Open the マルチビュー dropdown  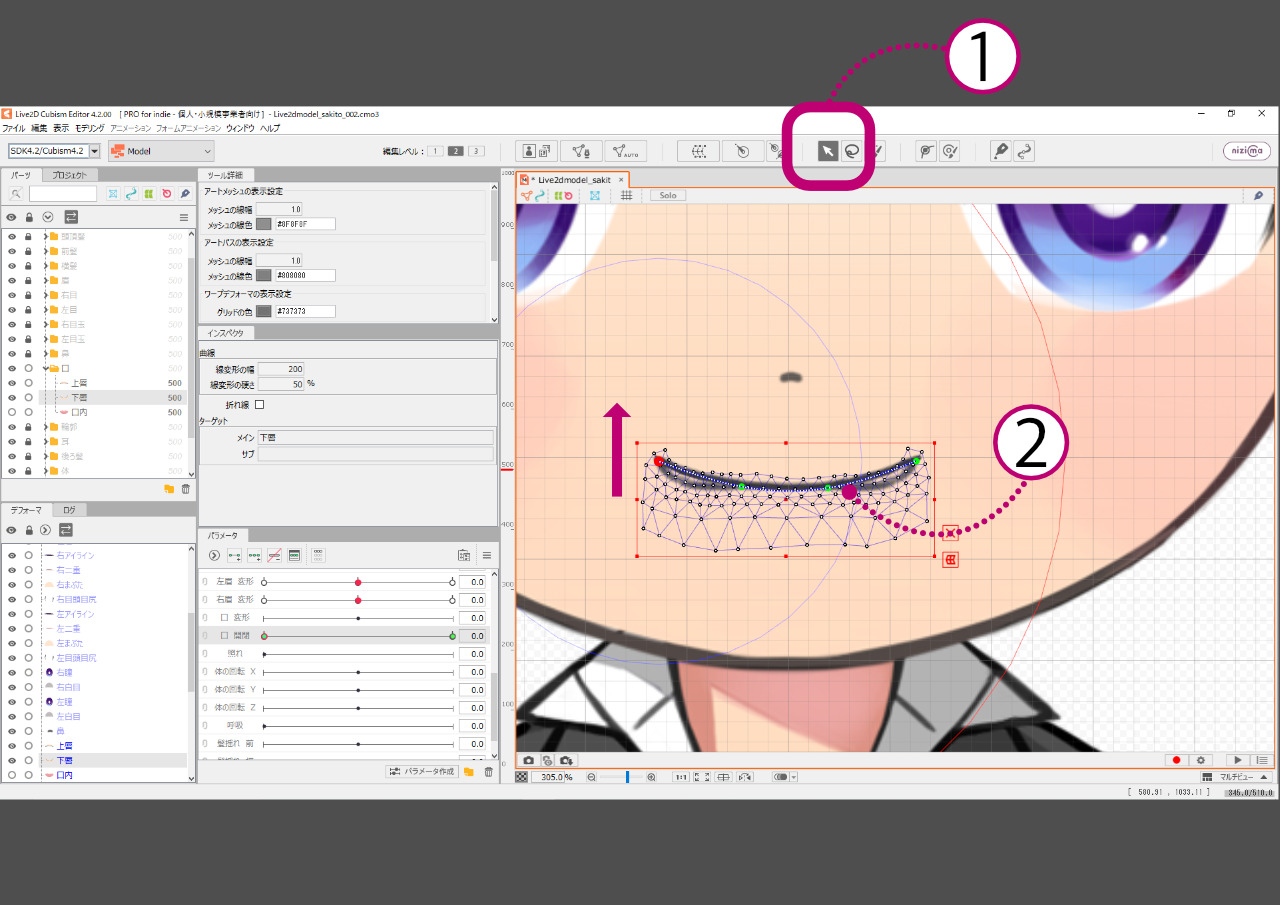click(x=1235, y=777)
